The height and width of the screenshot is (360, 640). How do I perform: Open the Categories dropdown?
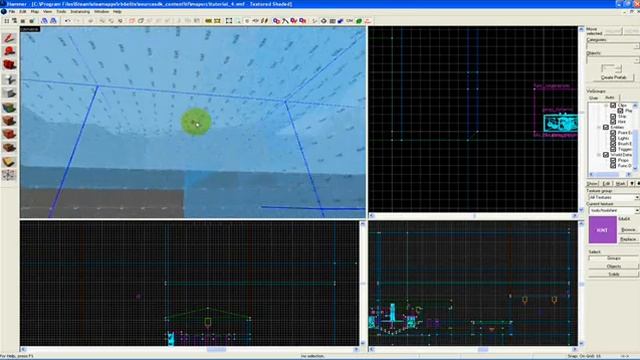[613, 46]
